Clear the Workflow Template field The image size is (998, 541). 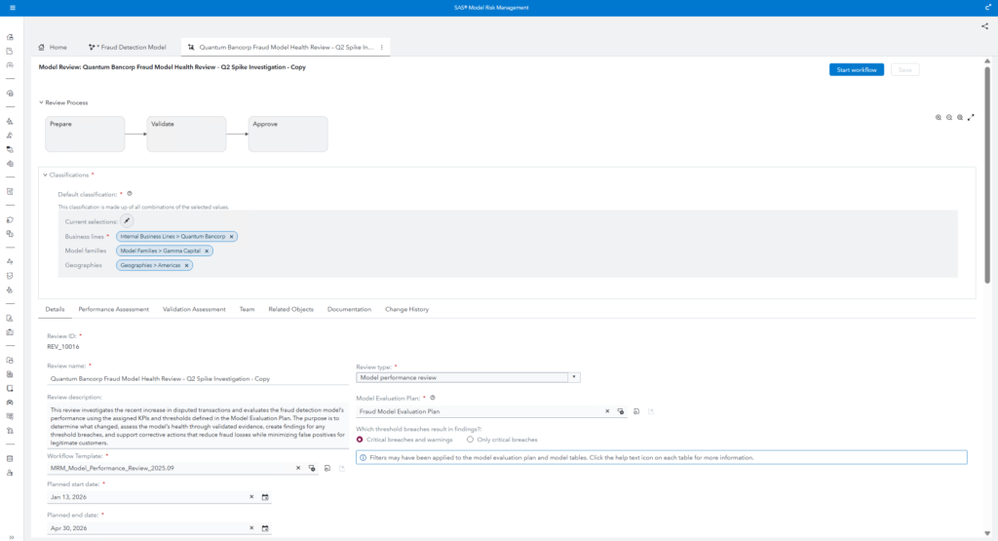click(x=298, y=468)
